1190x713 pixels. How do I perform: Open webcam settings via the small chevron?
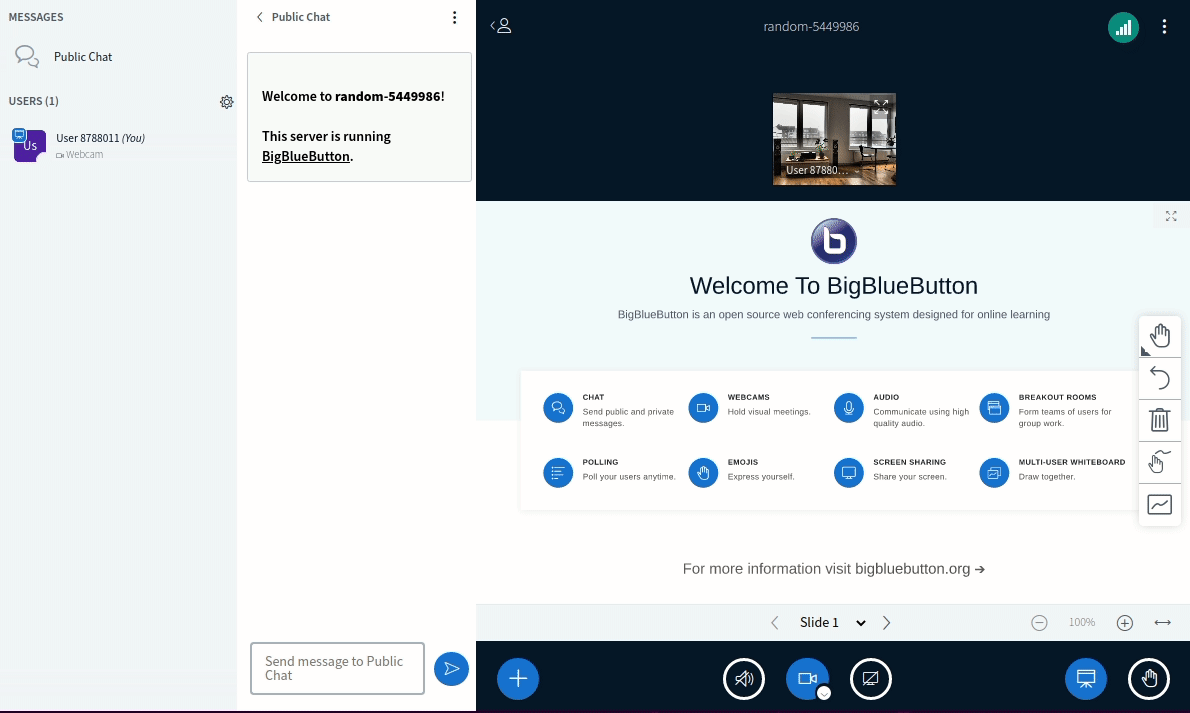[823, 692]
